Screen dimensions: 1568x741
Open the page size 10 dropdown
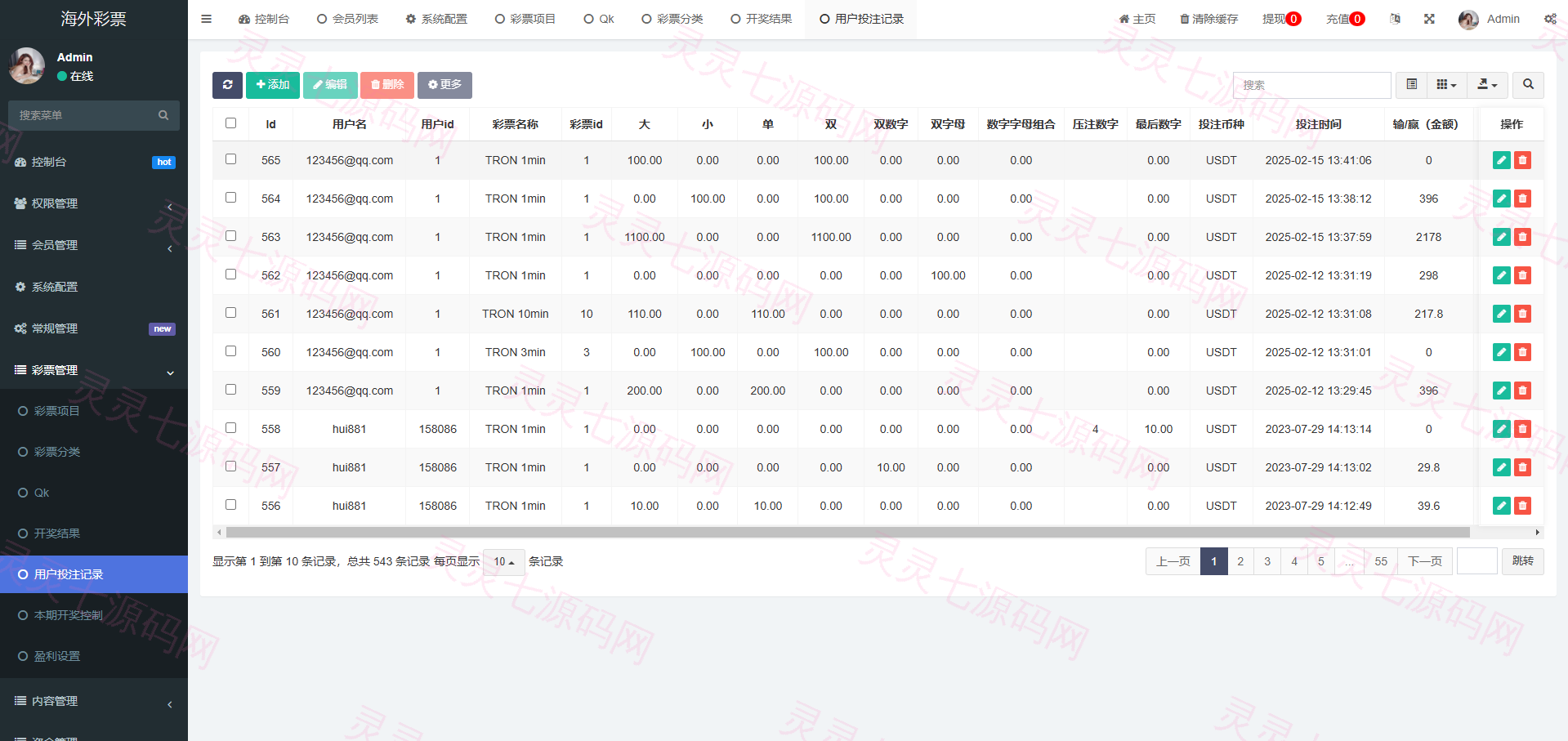(503, 562)
